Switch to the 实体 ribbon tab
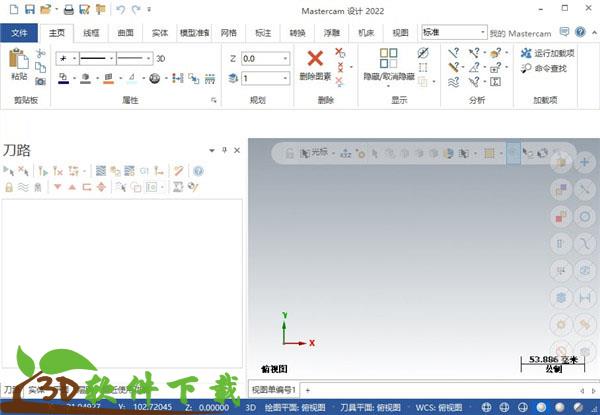 (x=160, y=33)
